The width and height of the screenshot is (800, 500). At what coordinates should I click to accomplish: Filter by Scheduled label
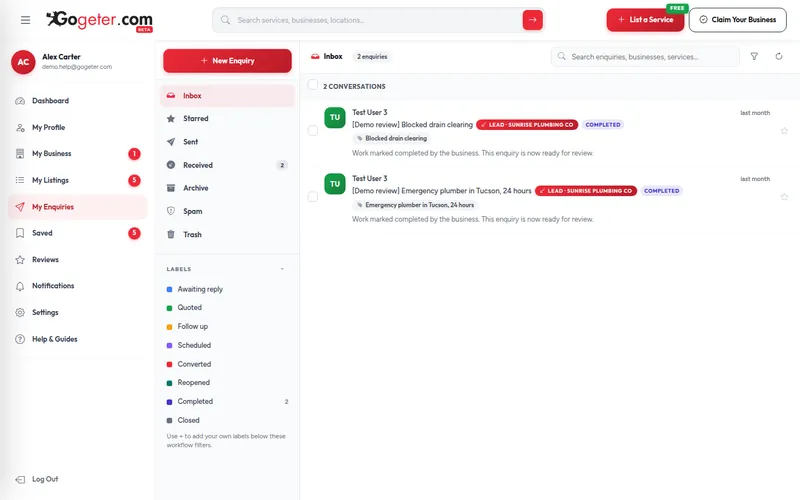228,345
